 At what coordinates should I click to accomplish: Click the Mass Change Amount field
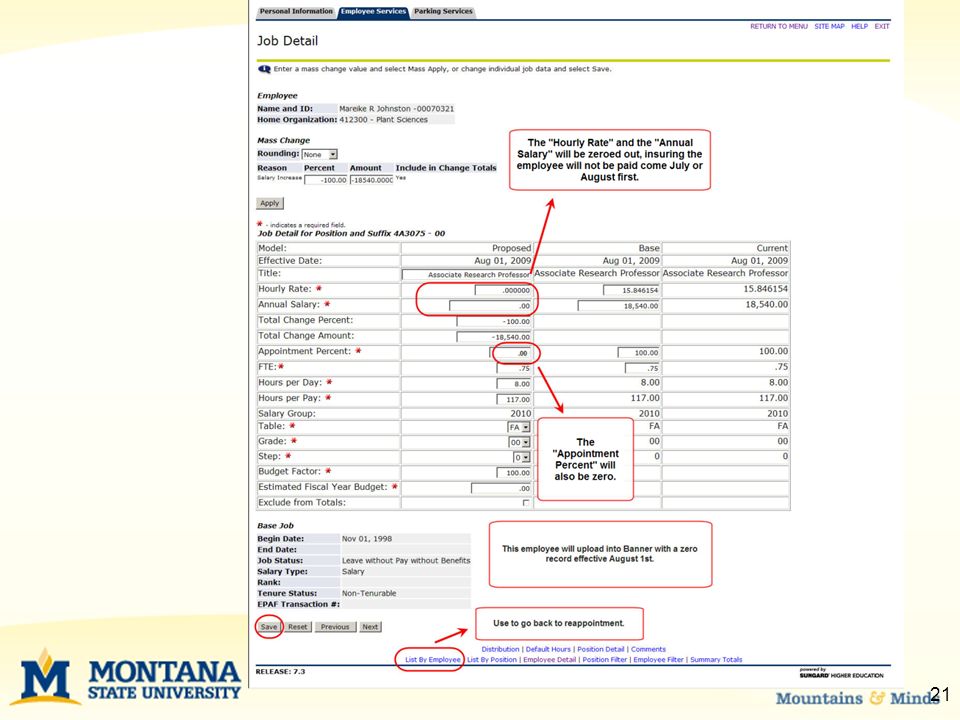point(372,180)
